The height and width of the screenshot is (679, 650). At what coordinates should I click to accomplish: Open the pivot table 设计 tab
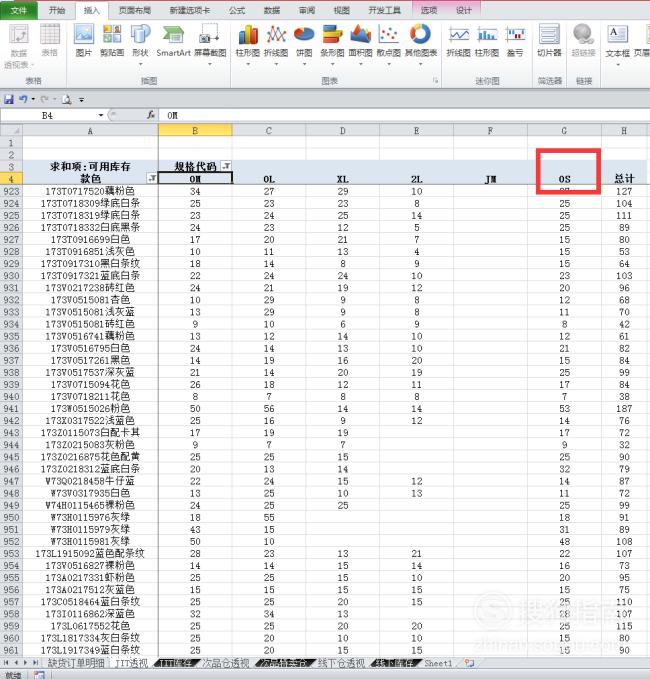click(464, 10)
